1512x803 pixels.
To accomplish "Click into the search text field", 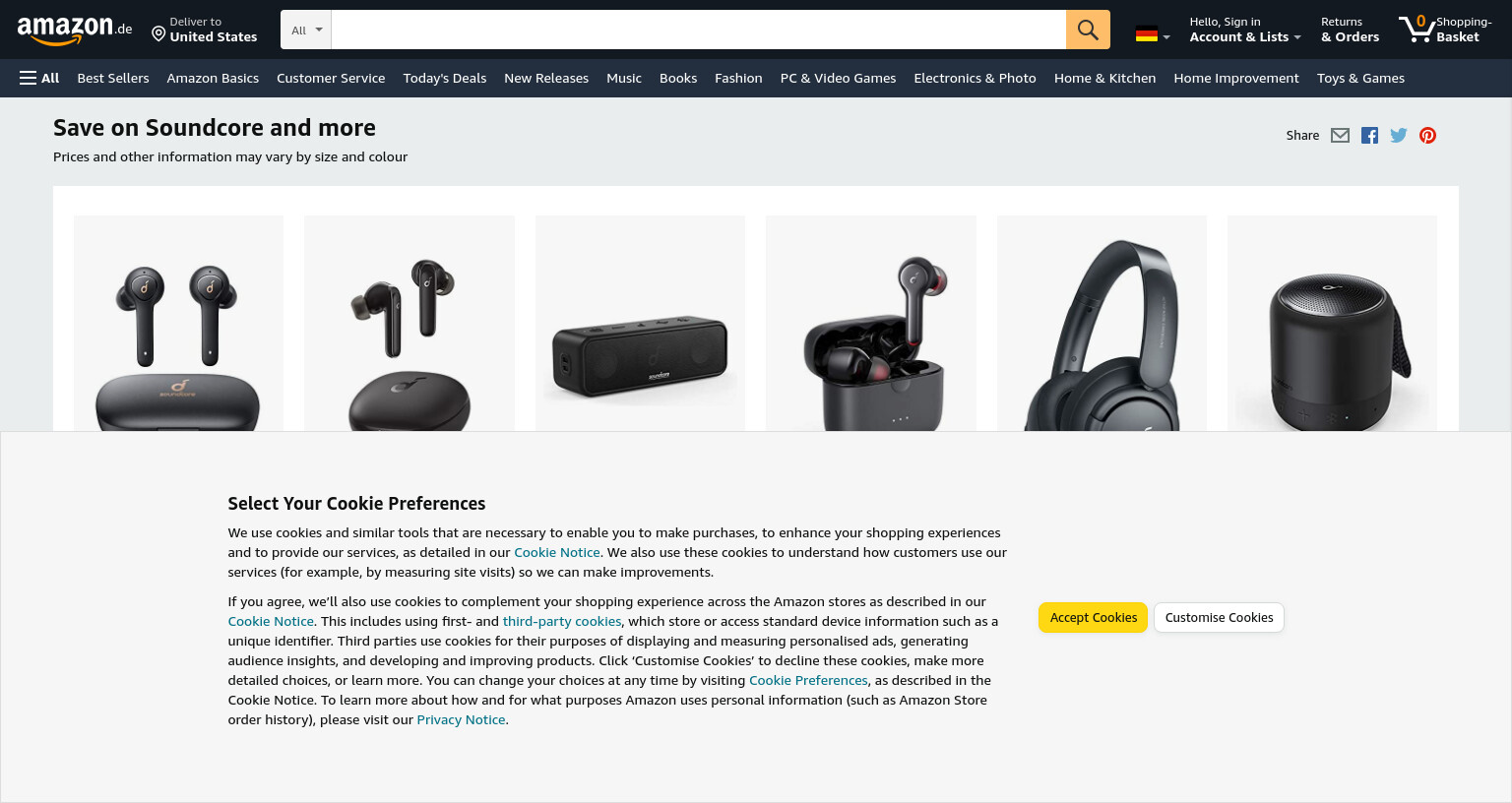I will 699,30.
